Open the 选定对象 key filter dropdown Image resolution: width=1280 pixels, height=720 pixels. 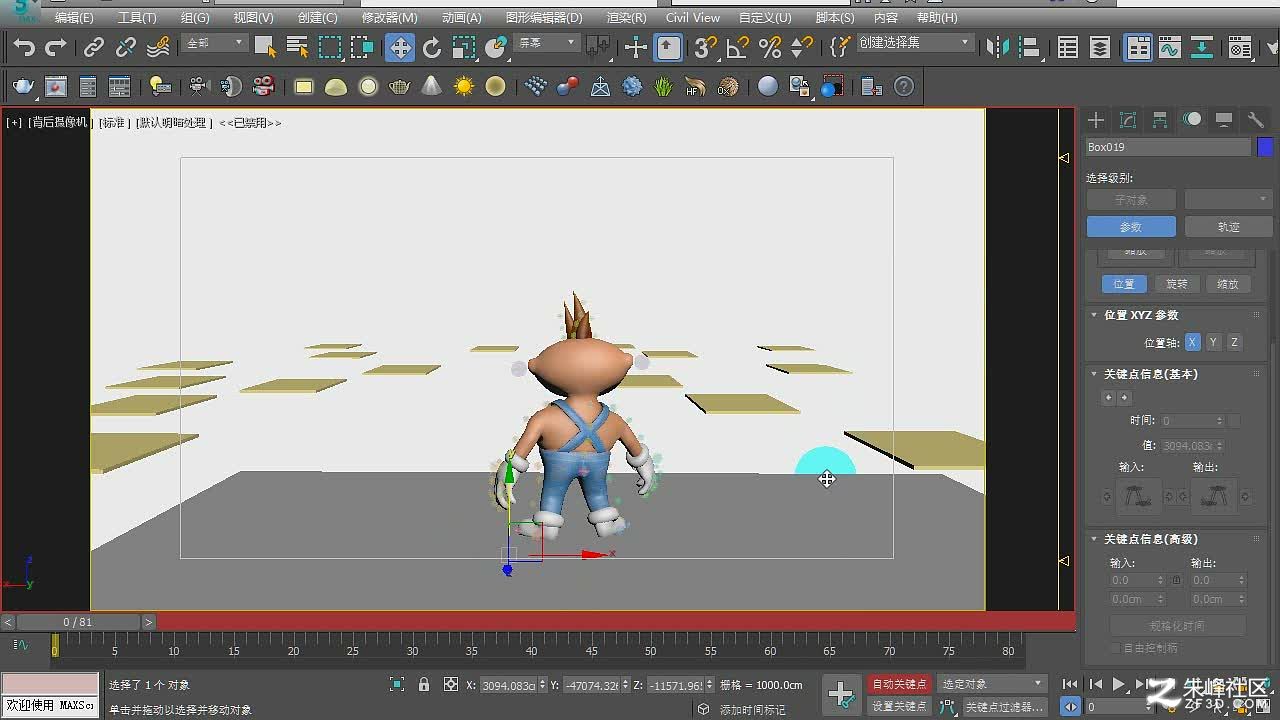(x=992, y=684)
